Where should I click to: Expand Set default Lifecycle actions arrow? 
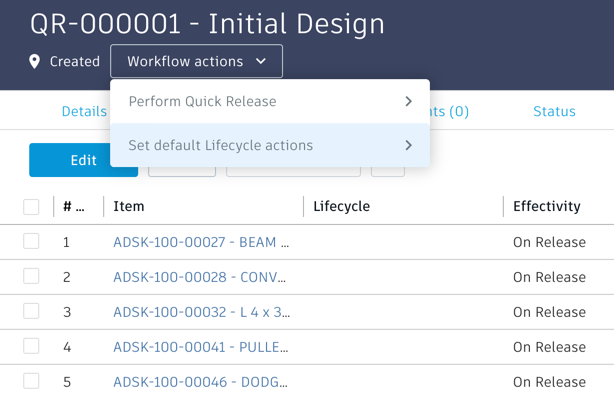pyautogui.click(x=408, y=145)
